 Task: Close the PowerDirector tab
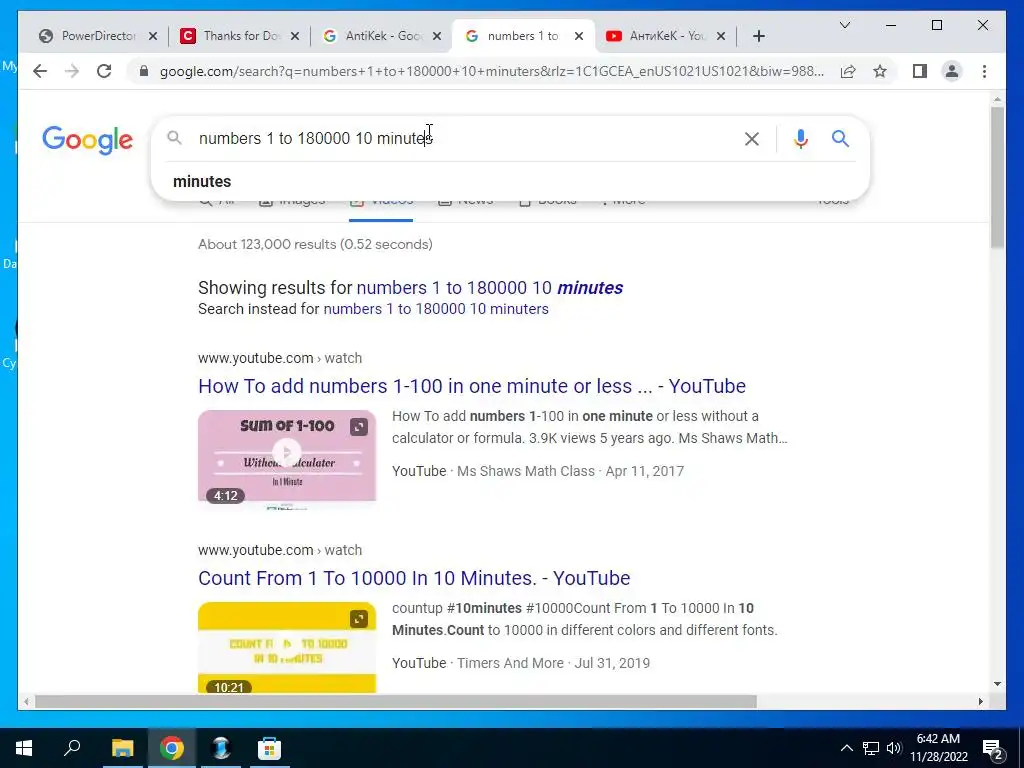coord(153,36)
